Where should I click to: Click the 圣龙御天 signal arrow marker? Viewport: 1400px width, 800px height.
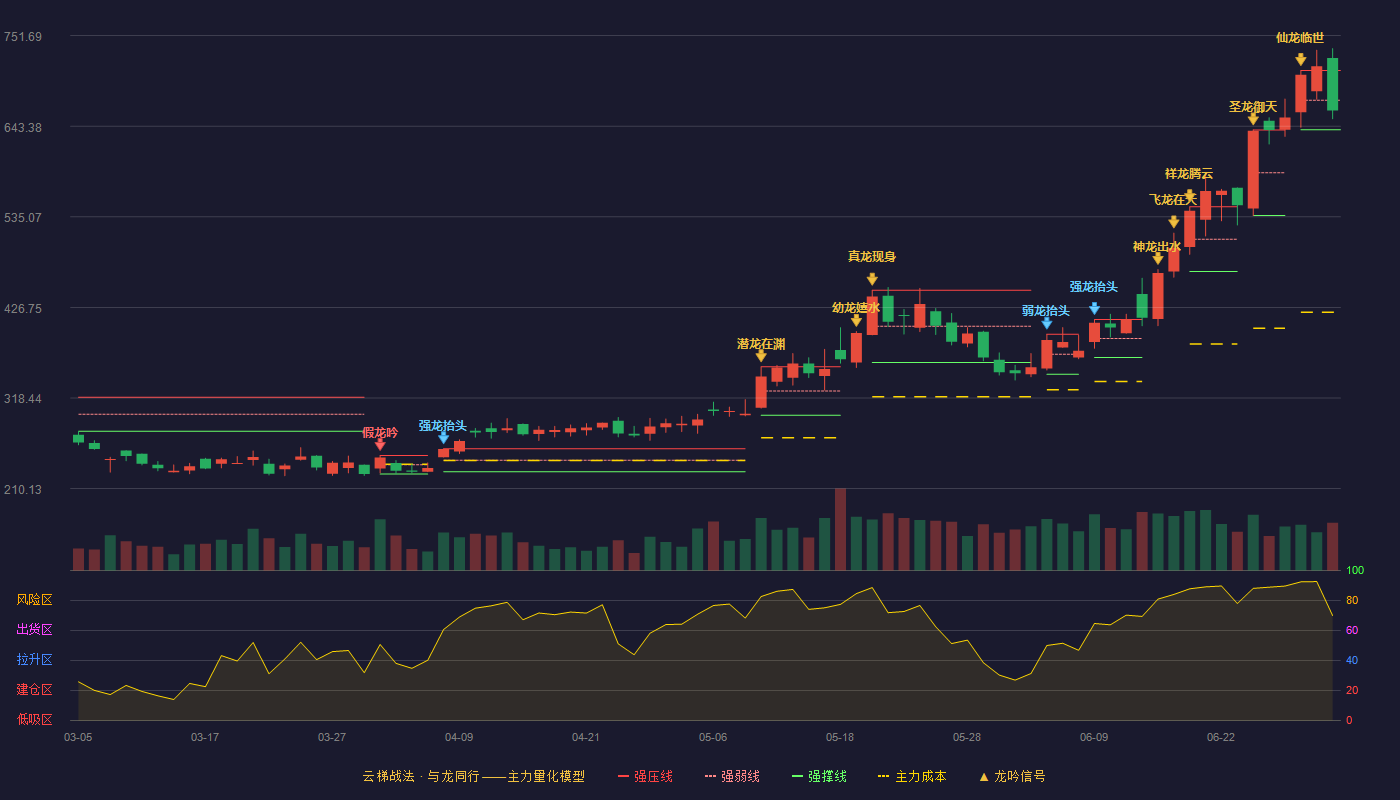pos(1253,119)
